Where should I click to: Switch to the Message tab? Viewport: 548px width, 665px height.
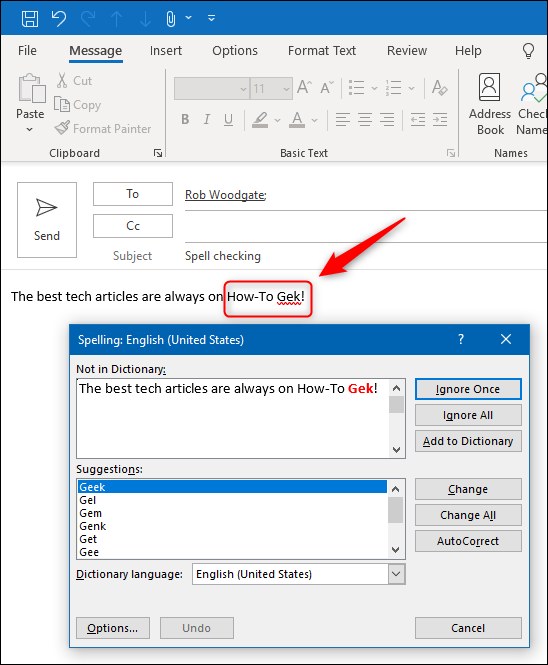[95, 51]
